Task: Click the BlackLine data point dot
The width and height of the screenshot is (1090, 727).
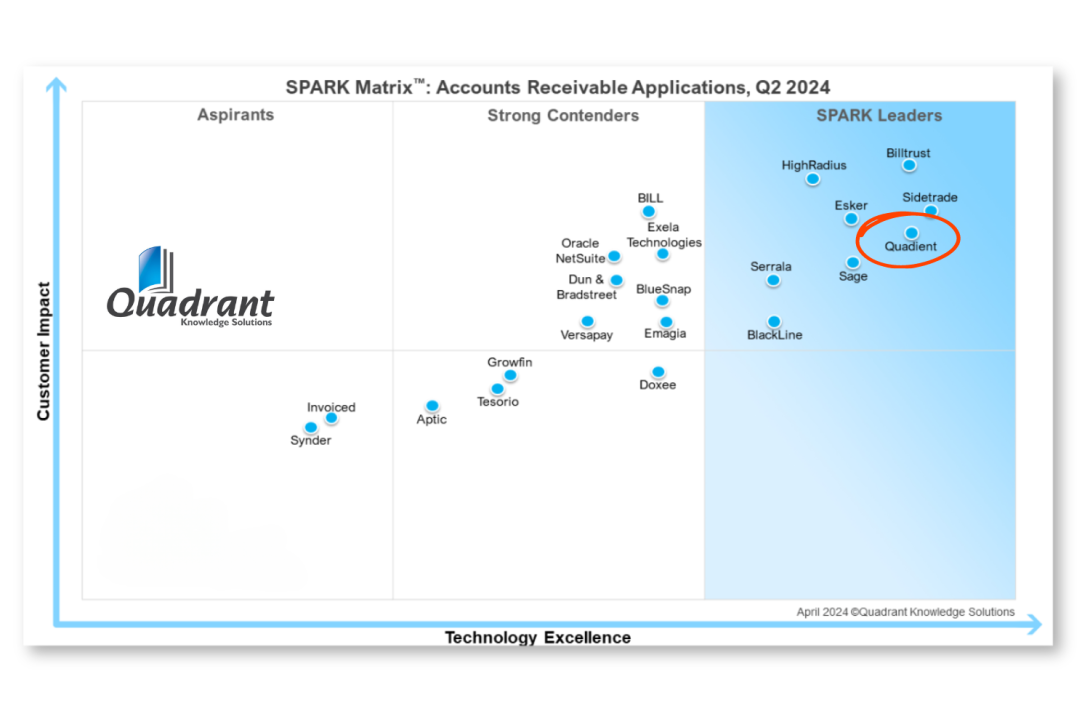Action: pos(774,322)
